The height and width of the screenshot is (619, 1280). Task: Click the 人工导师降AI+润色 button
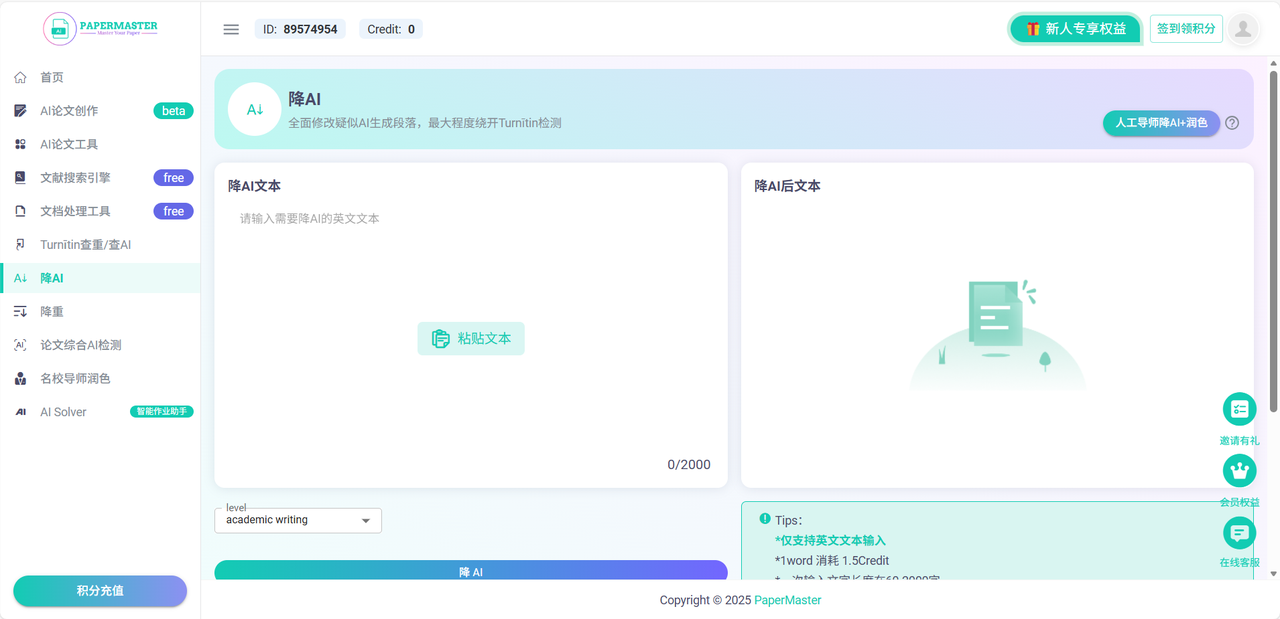coord(1161,123)
